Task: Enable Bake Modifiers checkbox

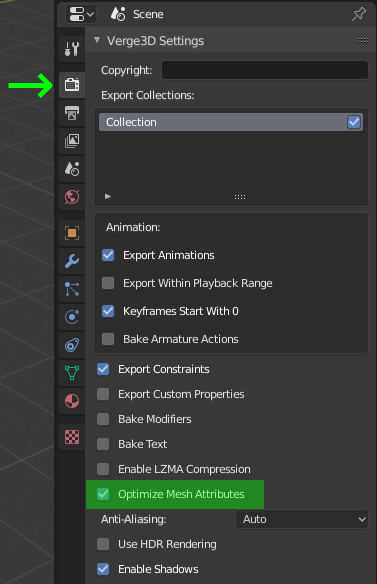Action: 103,419
